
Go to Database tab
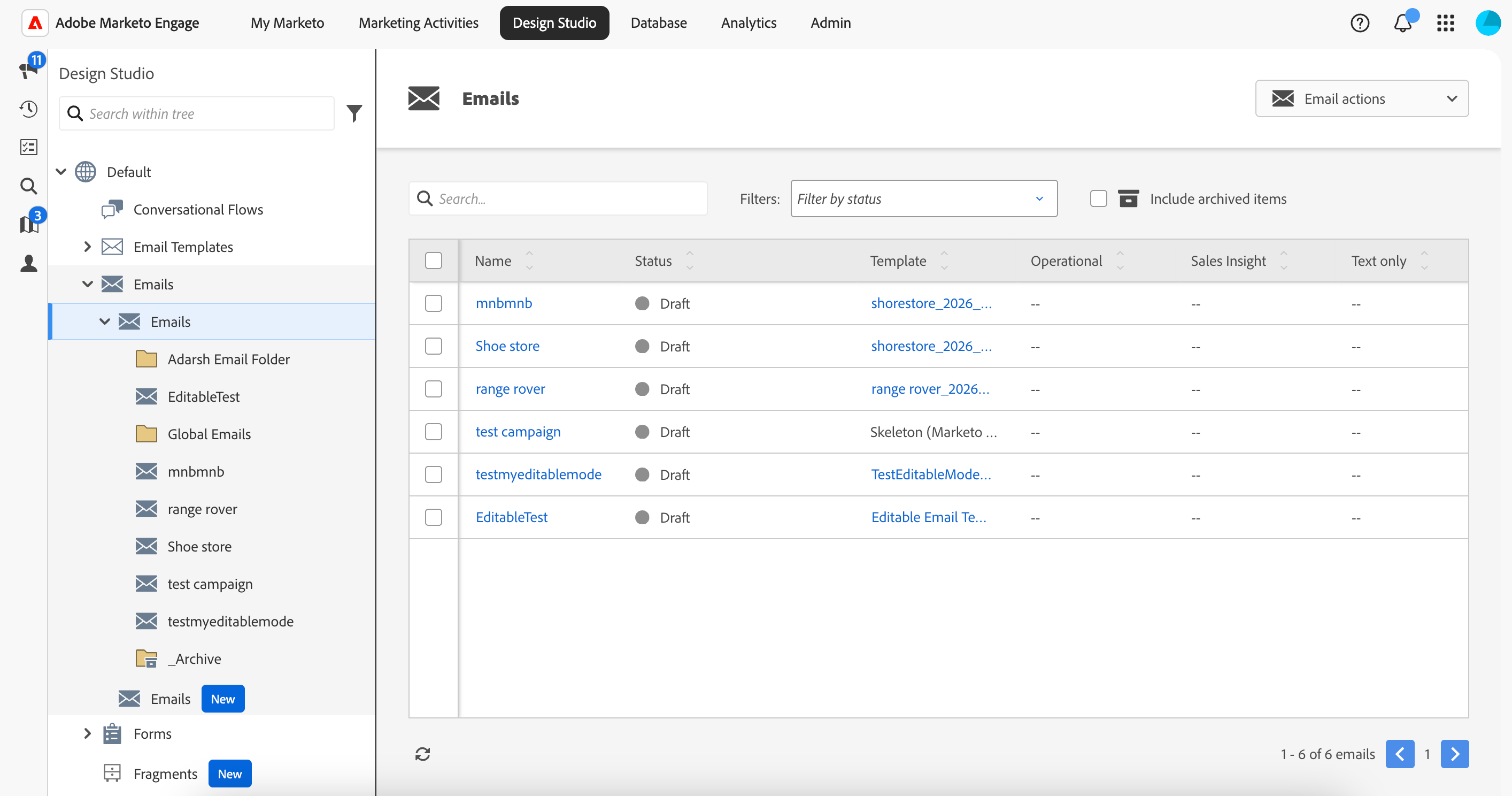tap(659, 23)
